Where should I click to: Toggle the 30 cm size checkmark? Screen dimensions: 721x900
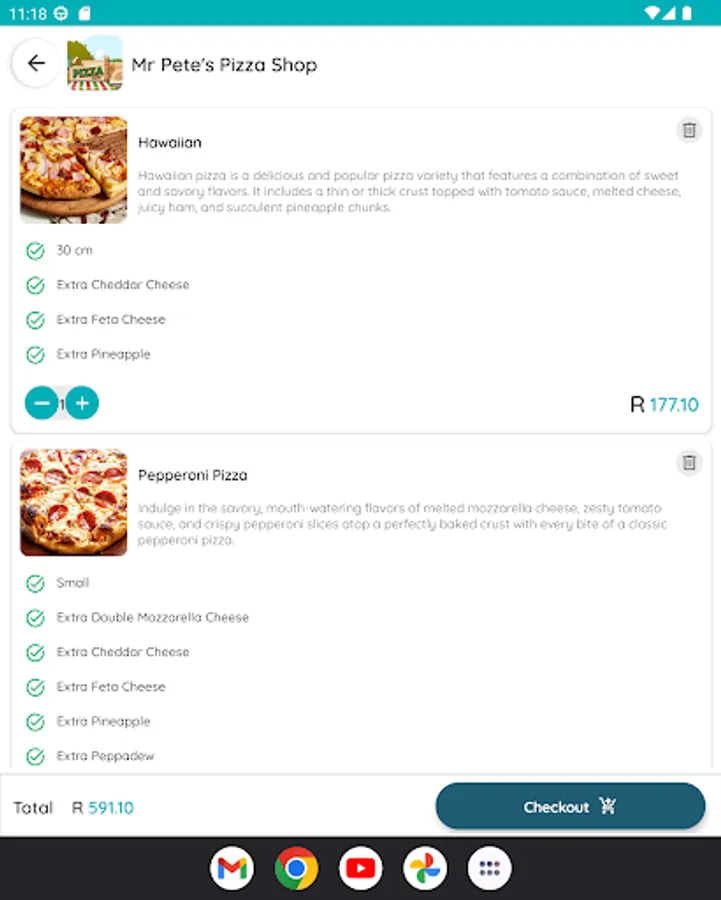point(36,251)
